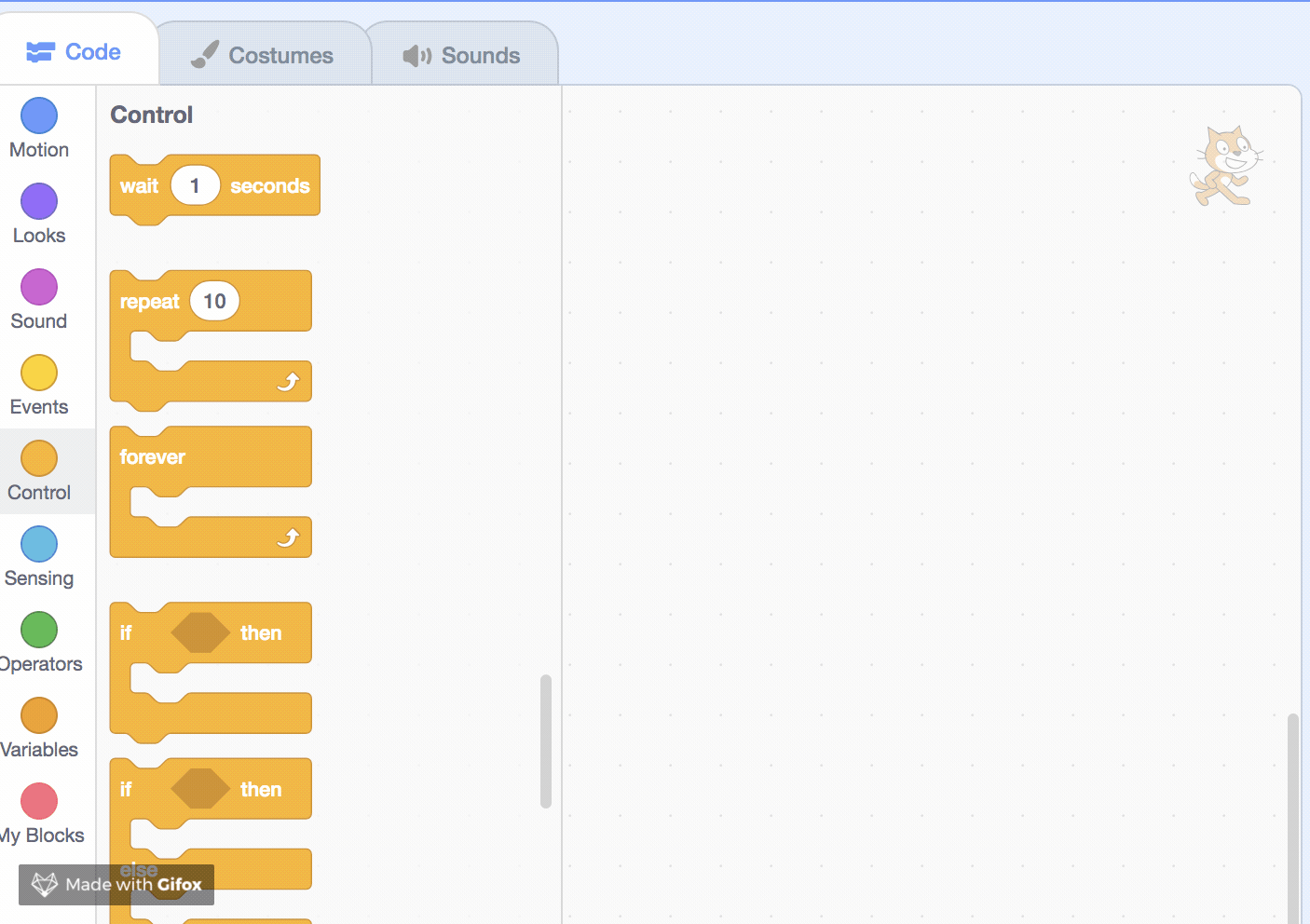This screenshot has width=1310, height=924.
Task: Select the Looks category icon
Action: click(38, 200)
